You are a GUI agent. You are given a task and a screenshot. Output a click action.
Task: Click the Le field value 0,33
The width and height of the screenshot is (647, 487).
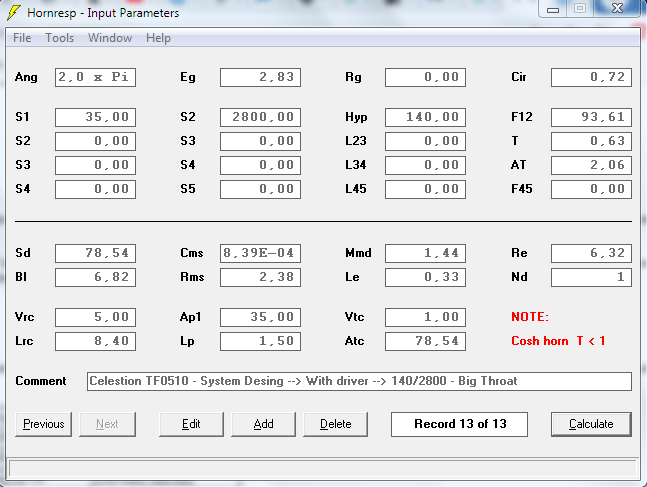(x=425, y=277)
